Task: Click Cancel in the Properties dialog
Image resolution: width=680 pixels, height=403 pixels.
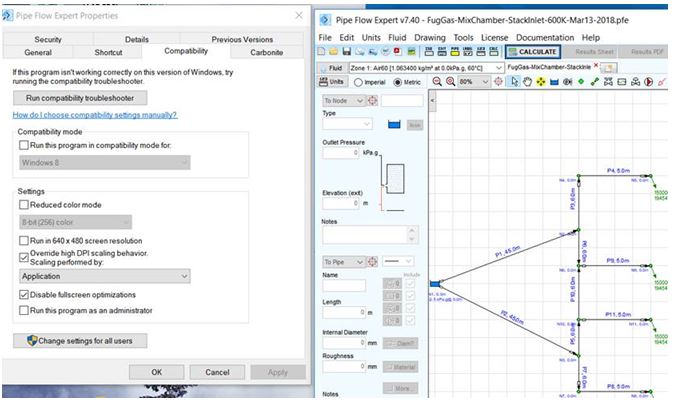Action: pyautogui.click(x=217, y=372)
